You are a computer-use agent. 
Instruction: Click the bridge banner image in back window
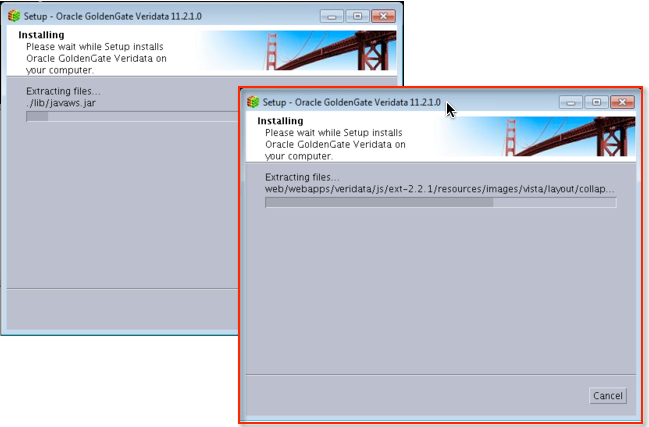click(297, 50)
